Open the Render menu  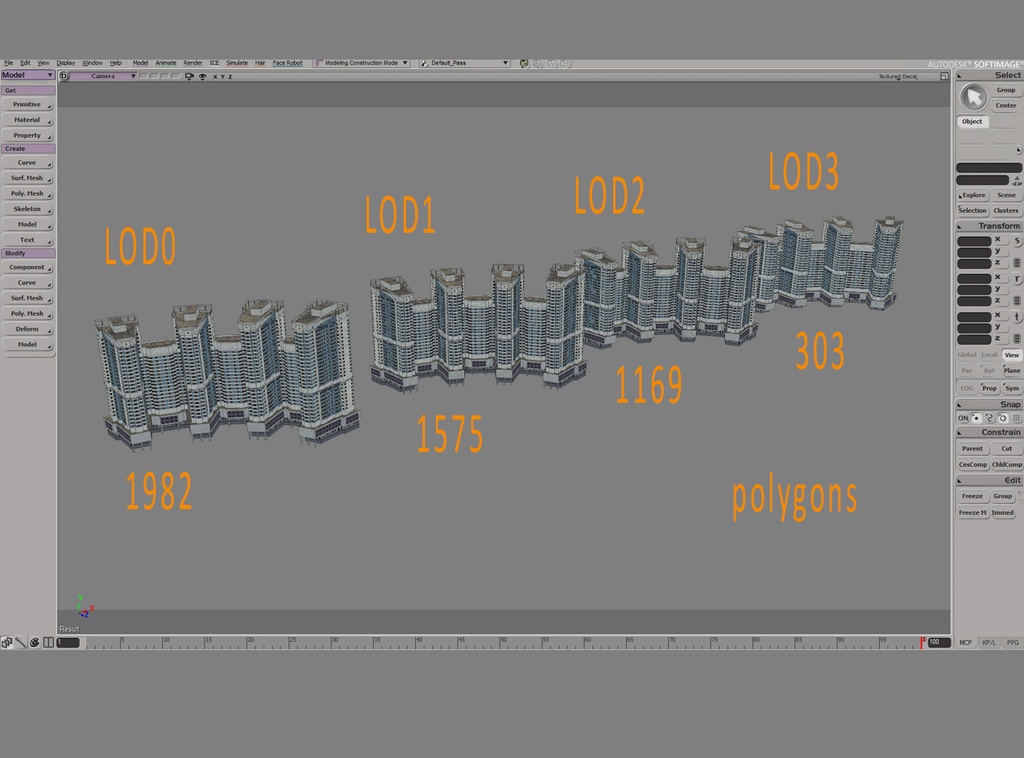coord(193,62)
